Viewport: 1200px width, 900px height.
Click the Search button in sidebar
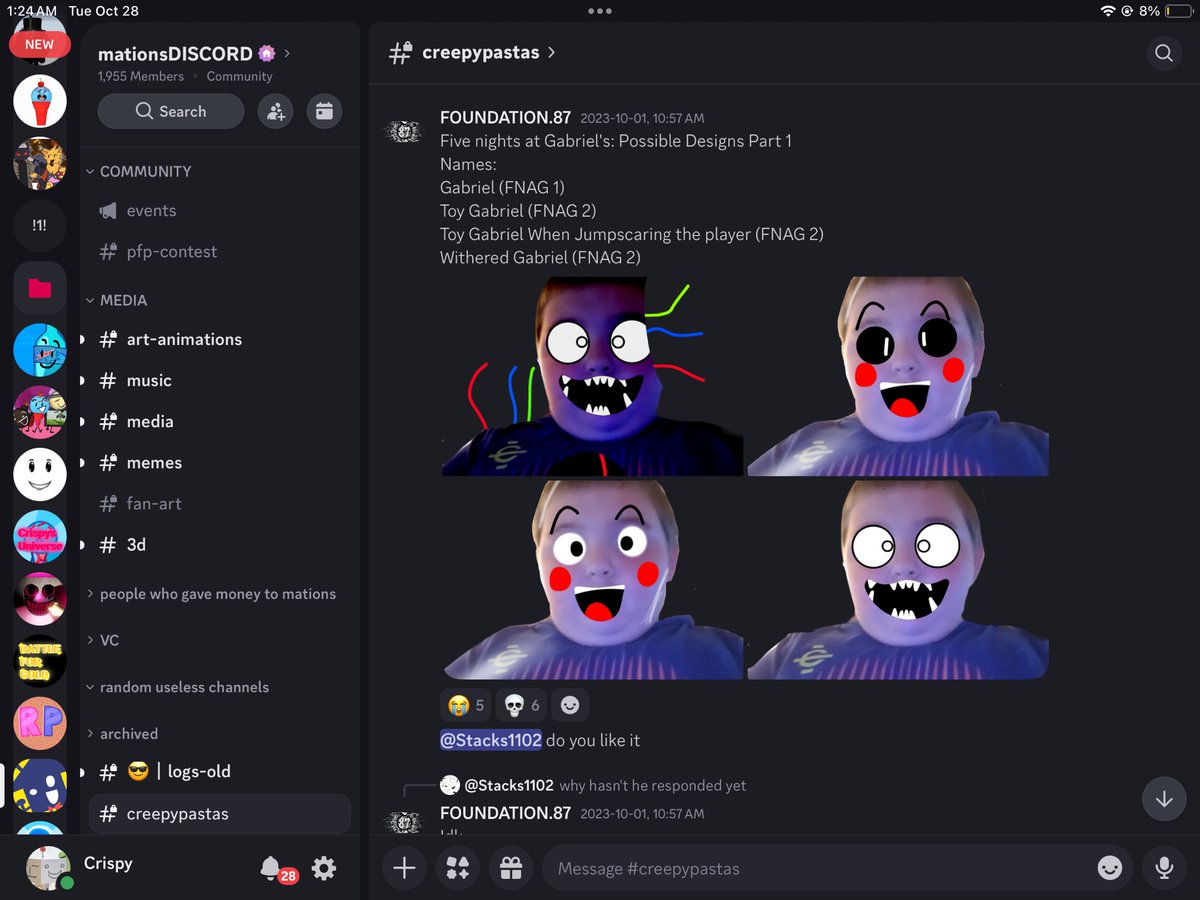[171, 111]
